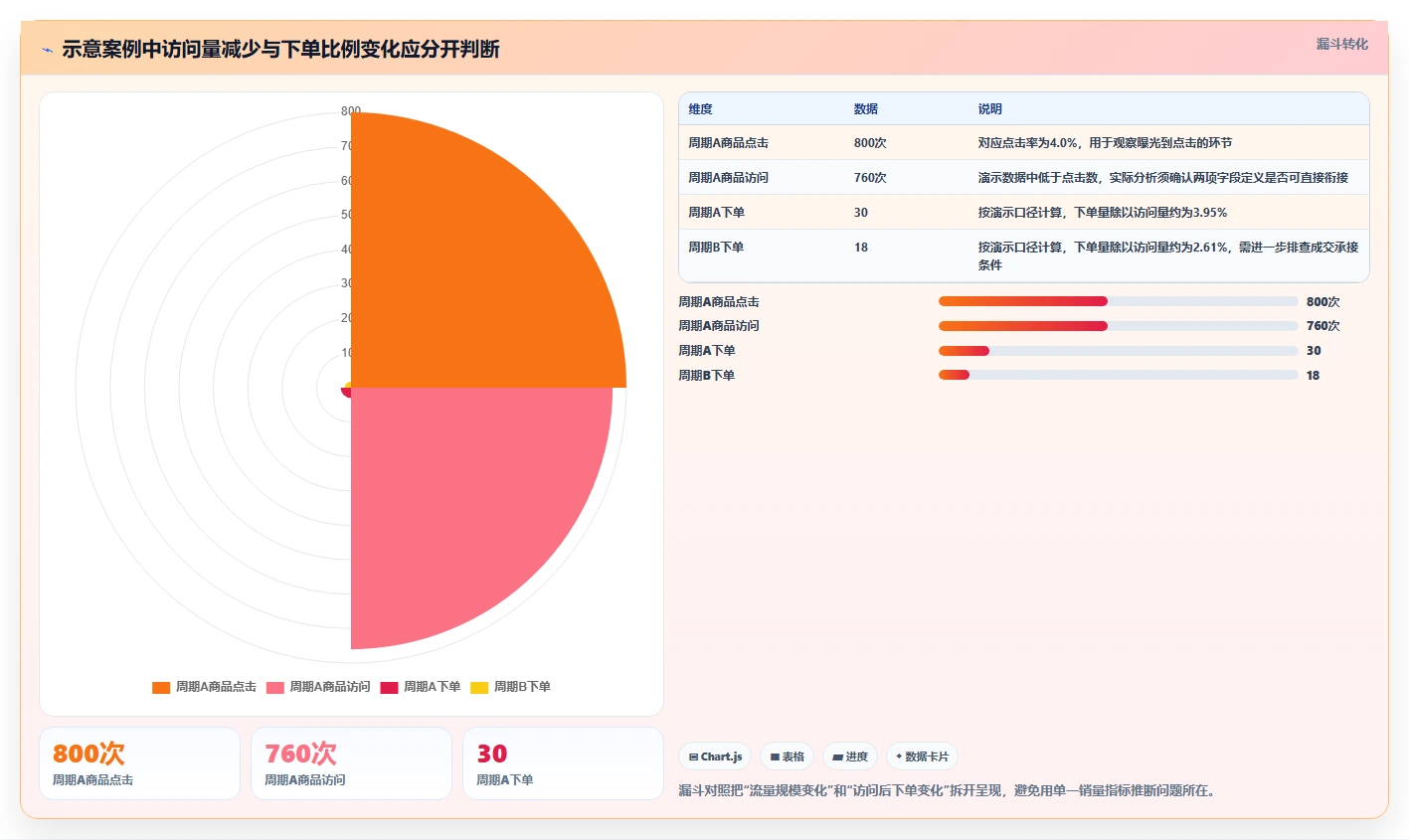Select the 数据卡片 tag chip
This screenshot has width=1409, height=840.
pyautogui.click(x=922, y=756)
